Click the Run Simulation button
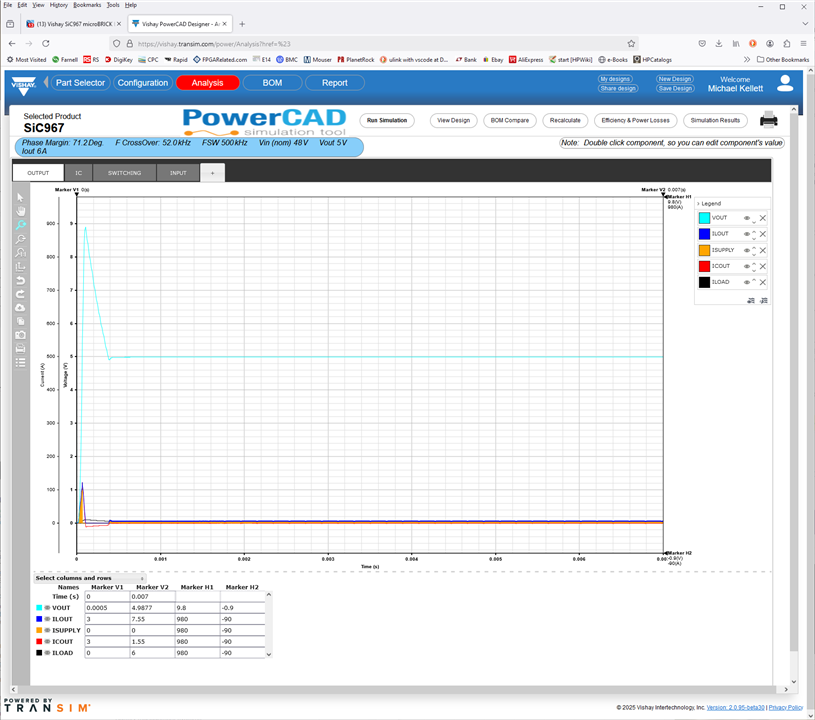Screen dimensions: 815x720 pyautogui.click(x=387, y=120)
